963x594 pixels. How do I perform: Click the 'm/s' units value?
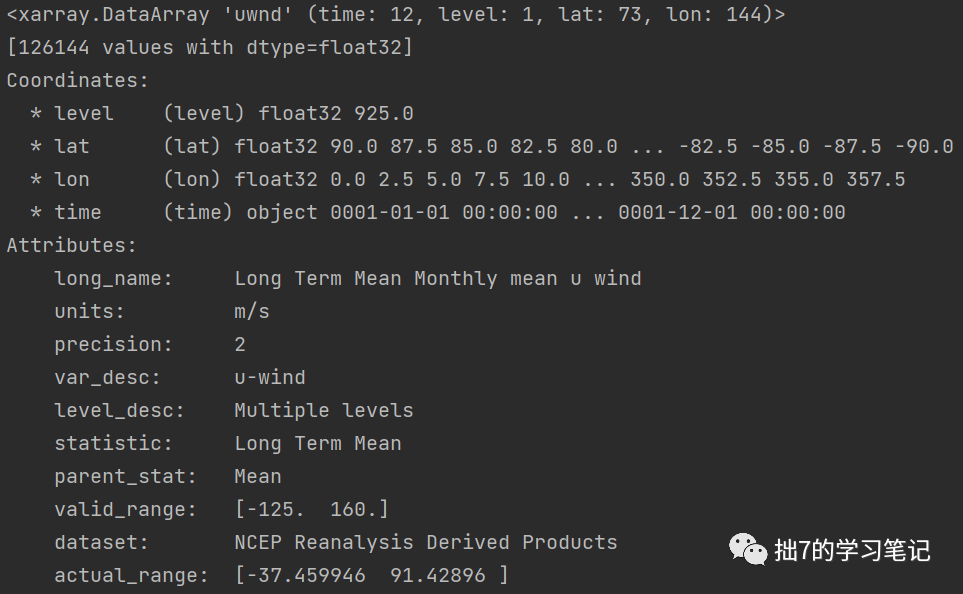click(x=252, y=311)
